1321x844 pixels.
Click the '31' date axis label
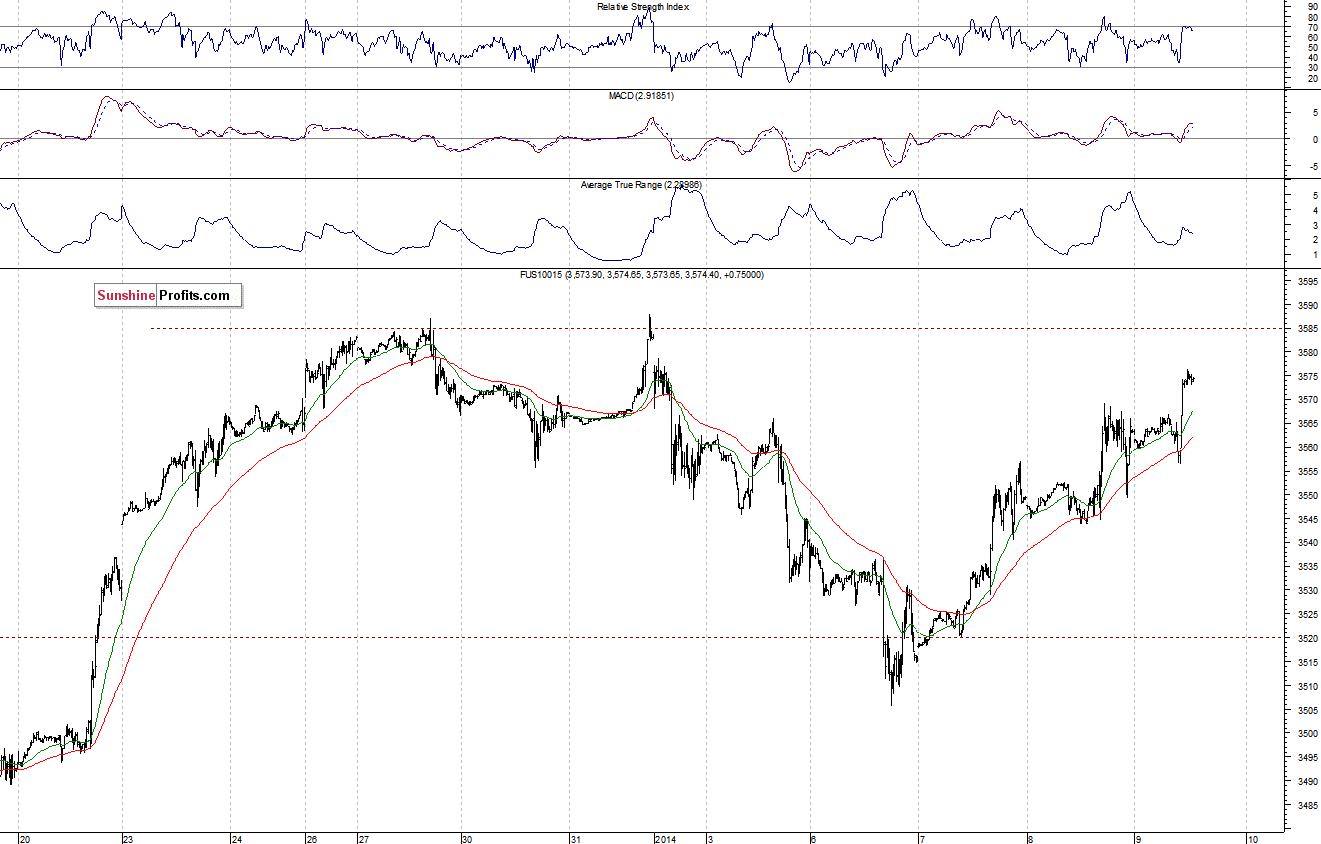tap(576, 839)
